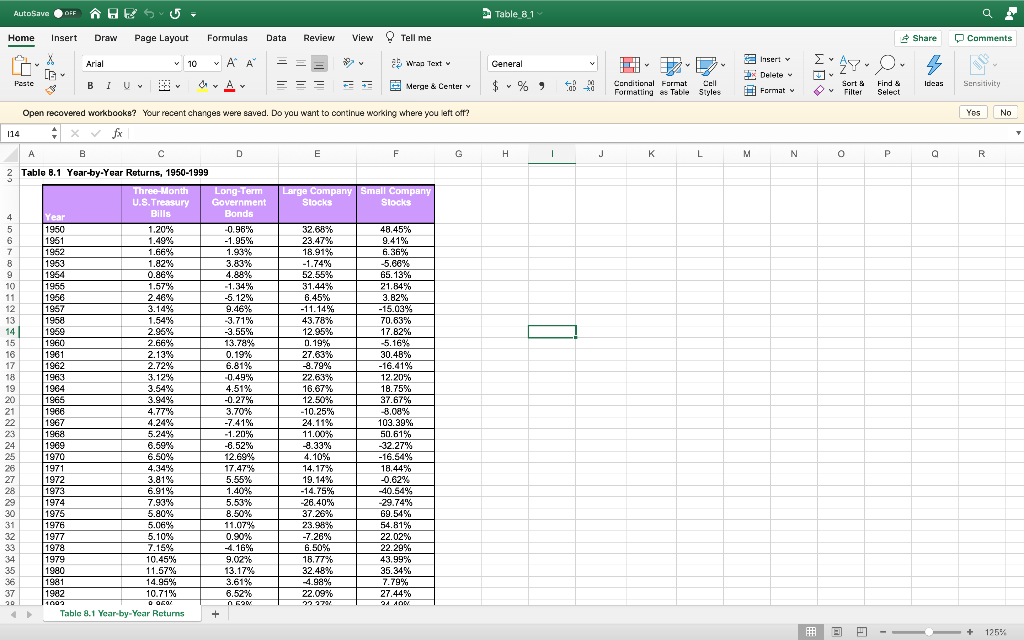The height and width of the screenshot is (640, 1024).
Task: Click the Redo arrow in the title bar
Action: [175, 14]
